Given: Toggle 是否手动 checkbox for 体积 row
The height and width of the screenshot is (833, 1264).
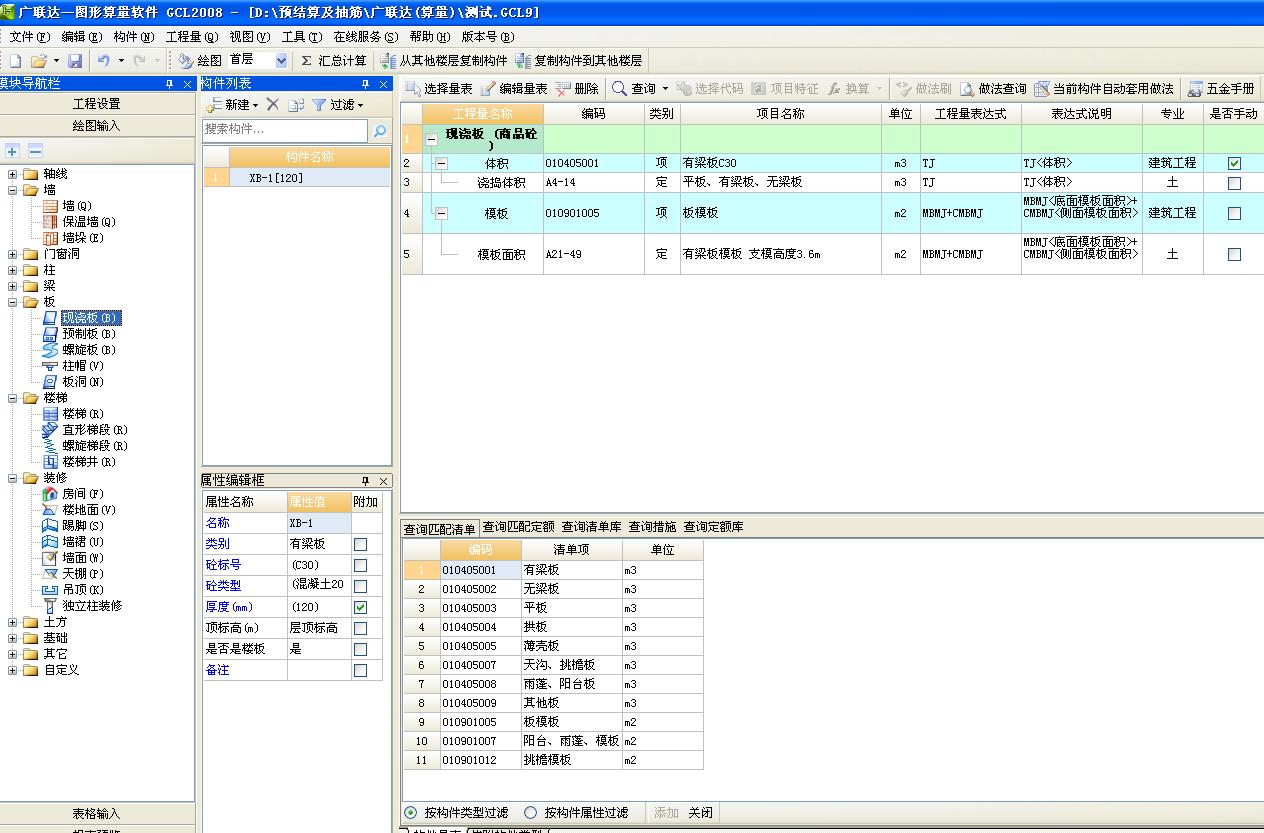Looking at the screenshot, I should coord(1234,163).
